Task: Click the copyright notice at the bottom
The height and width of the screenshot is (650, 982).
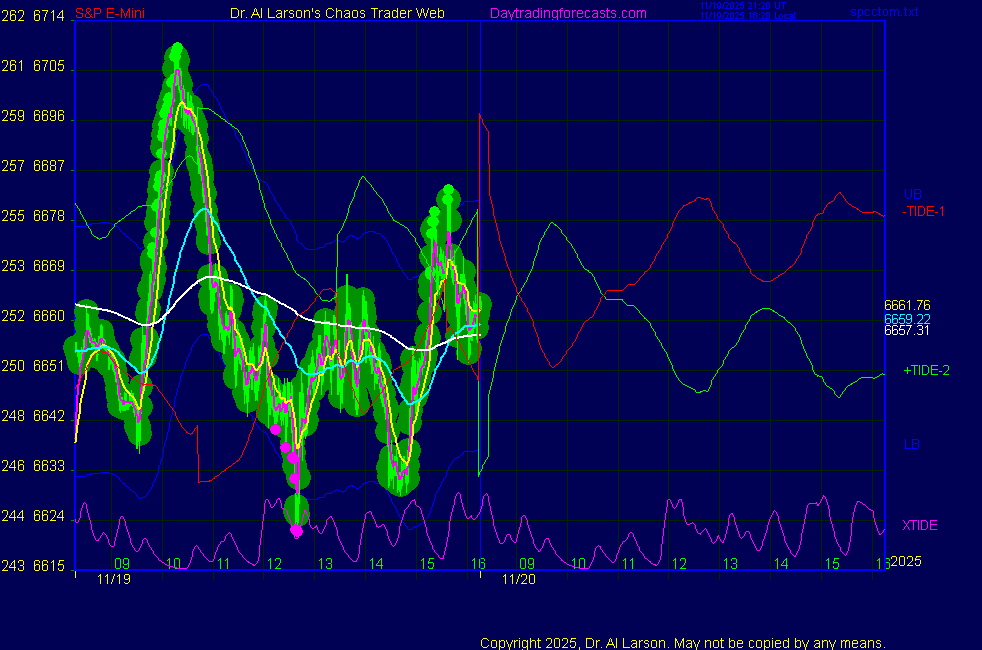Action: (683, 642)
